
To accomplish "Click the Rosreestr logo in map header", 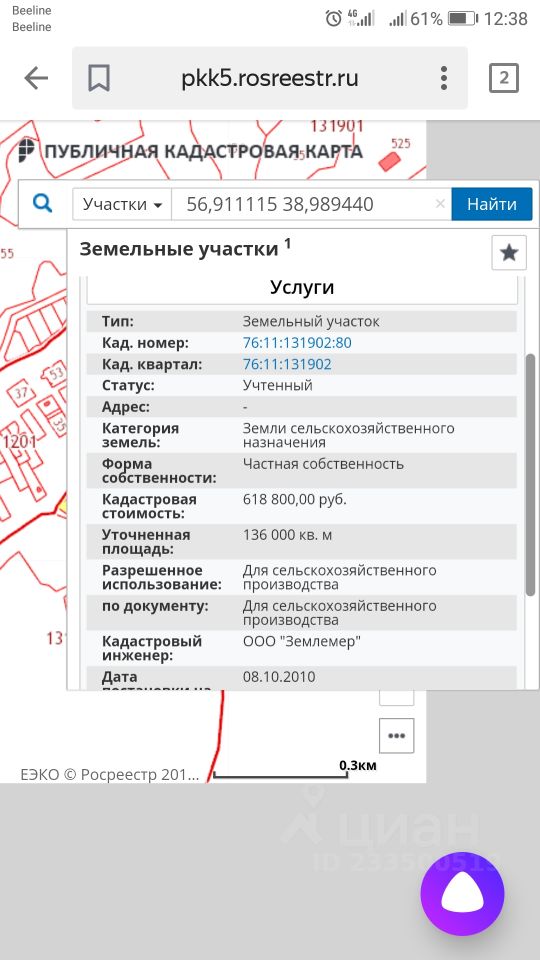I will [26, 151].
